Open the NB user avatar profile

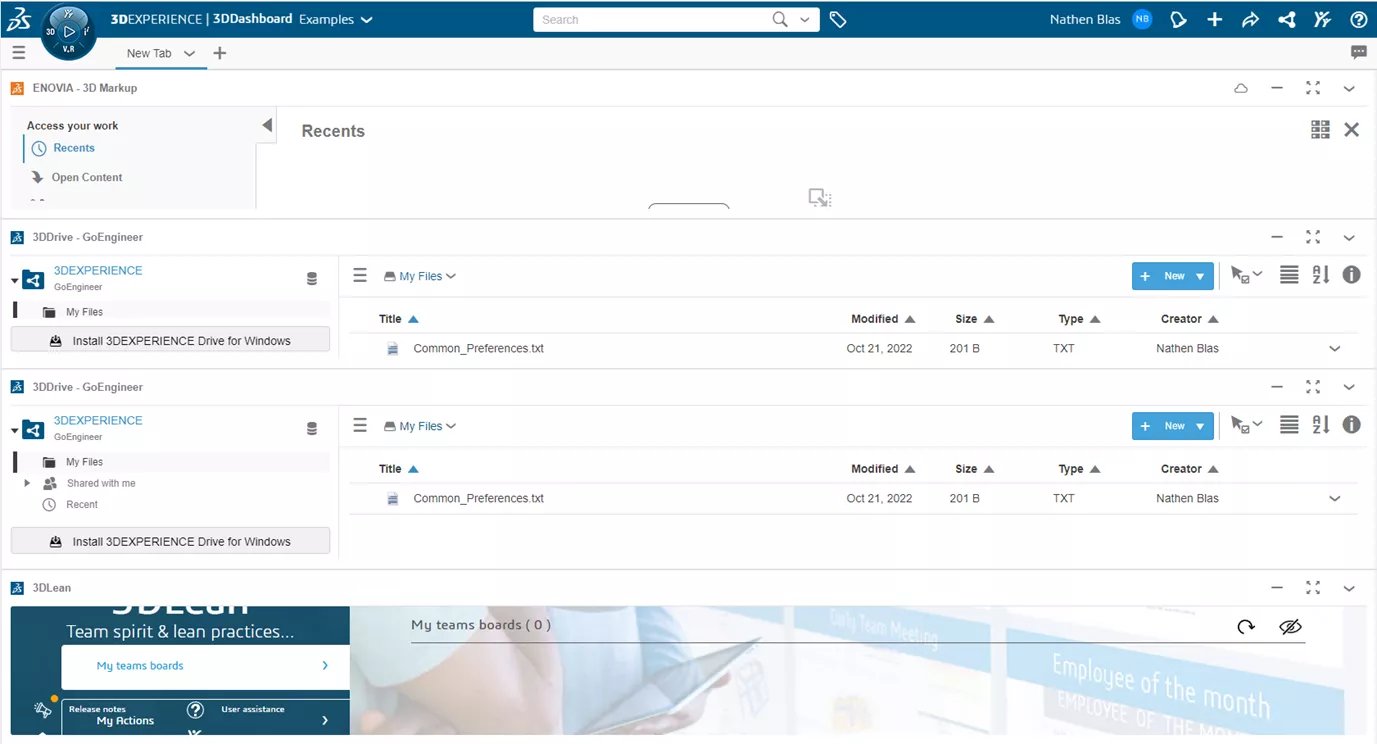point(1142,19)
